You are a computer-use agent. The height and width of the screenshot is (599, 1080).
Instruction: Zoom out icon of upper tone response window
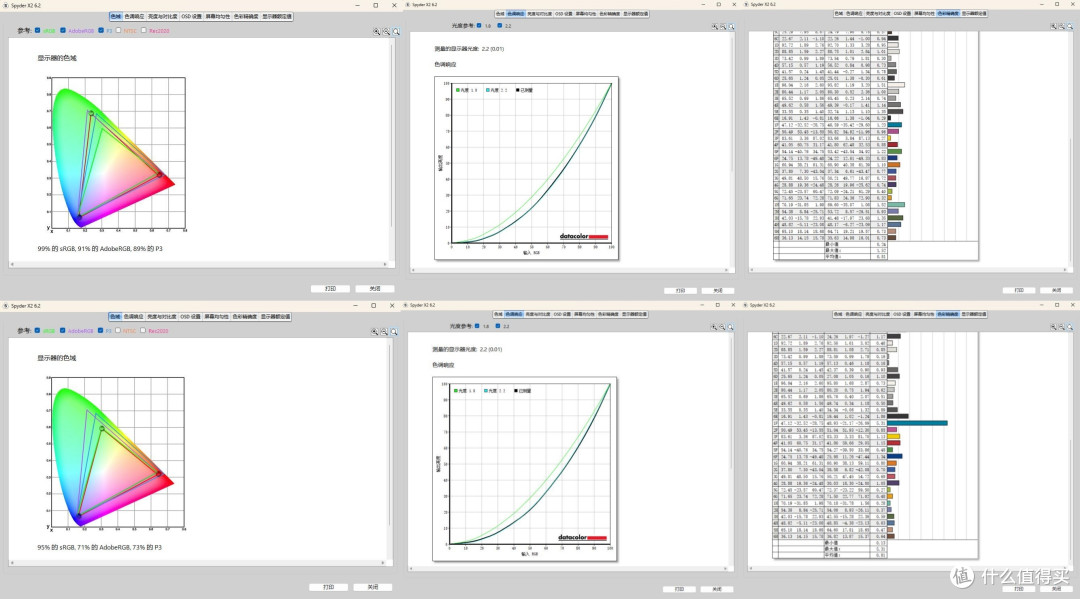(723, 27)
